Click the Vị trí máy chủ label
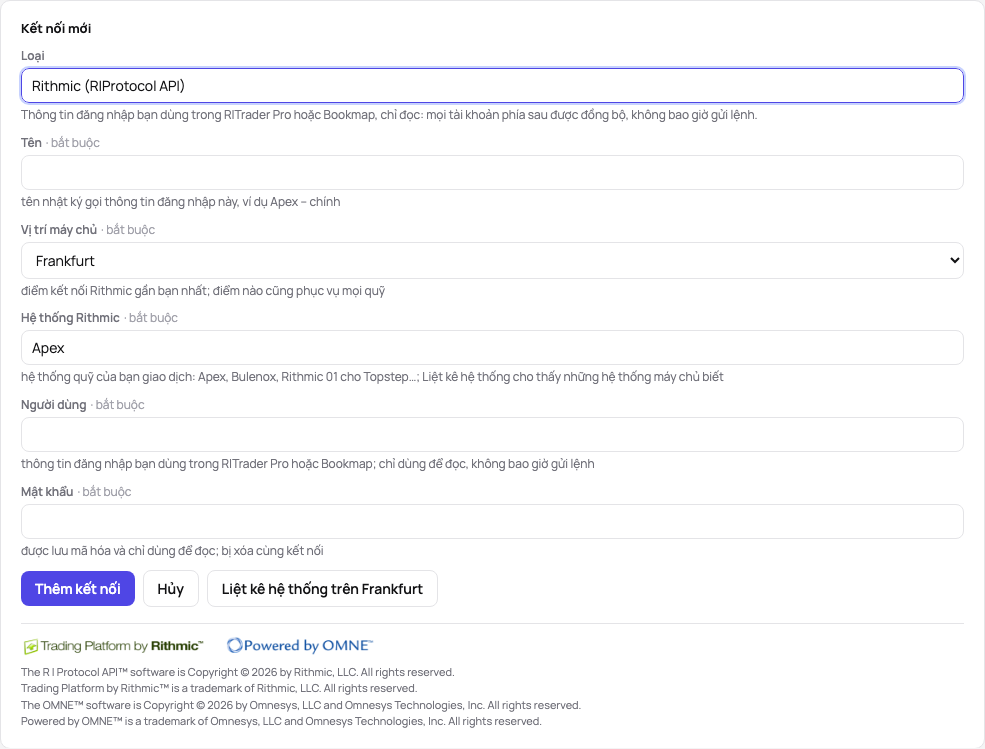The image size is (985, 749). tap(59, 230)
